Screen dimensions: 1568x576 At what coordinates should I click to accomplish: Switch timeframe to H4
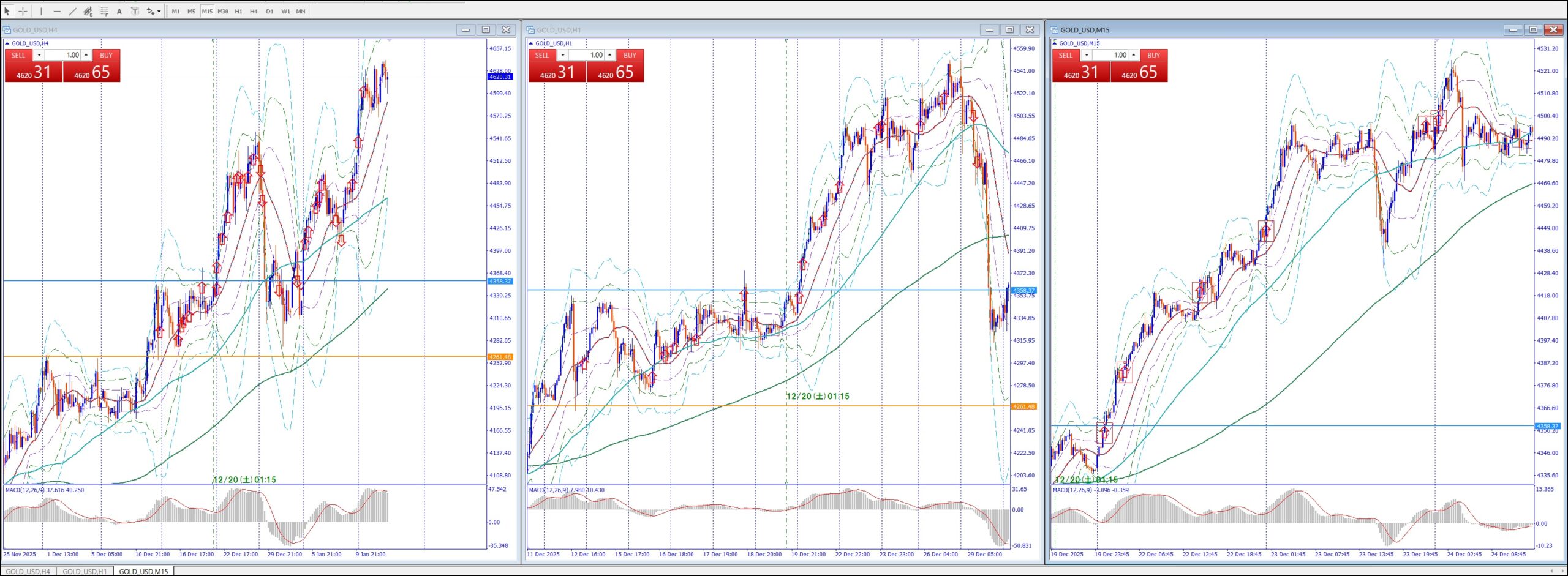coord(254,11)
